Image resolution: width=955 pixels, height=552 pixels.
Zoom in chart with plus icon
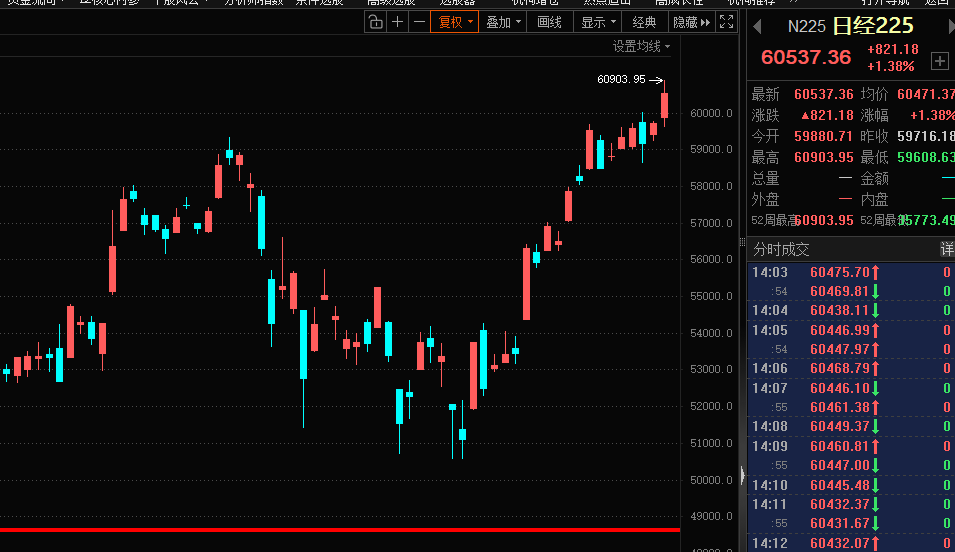(x=398, y=22)
